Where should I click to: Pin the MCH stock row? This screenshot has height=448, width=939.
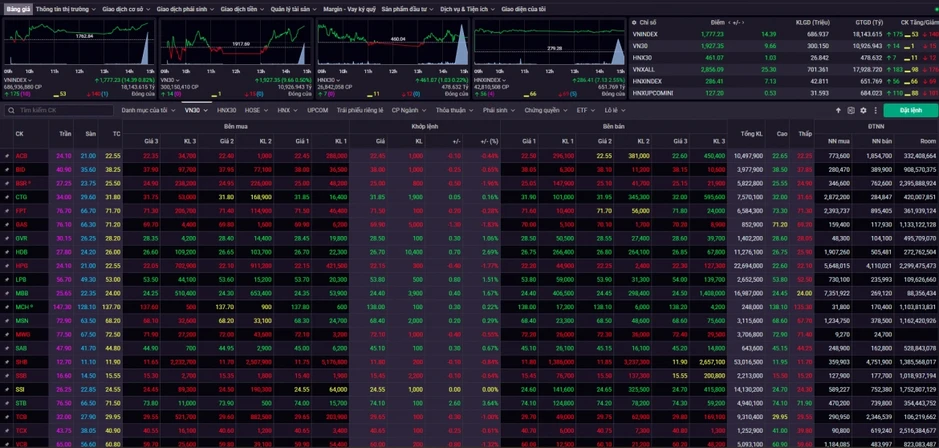[7, 307]
